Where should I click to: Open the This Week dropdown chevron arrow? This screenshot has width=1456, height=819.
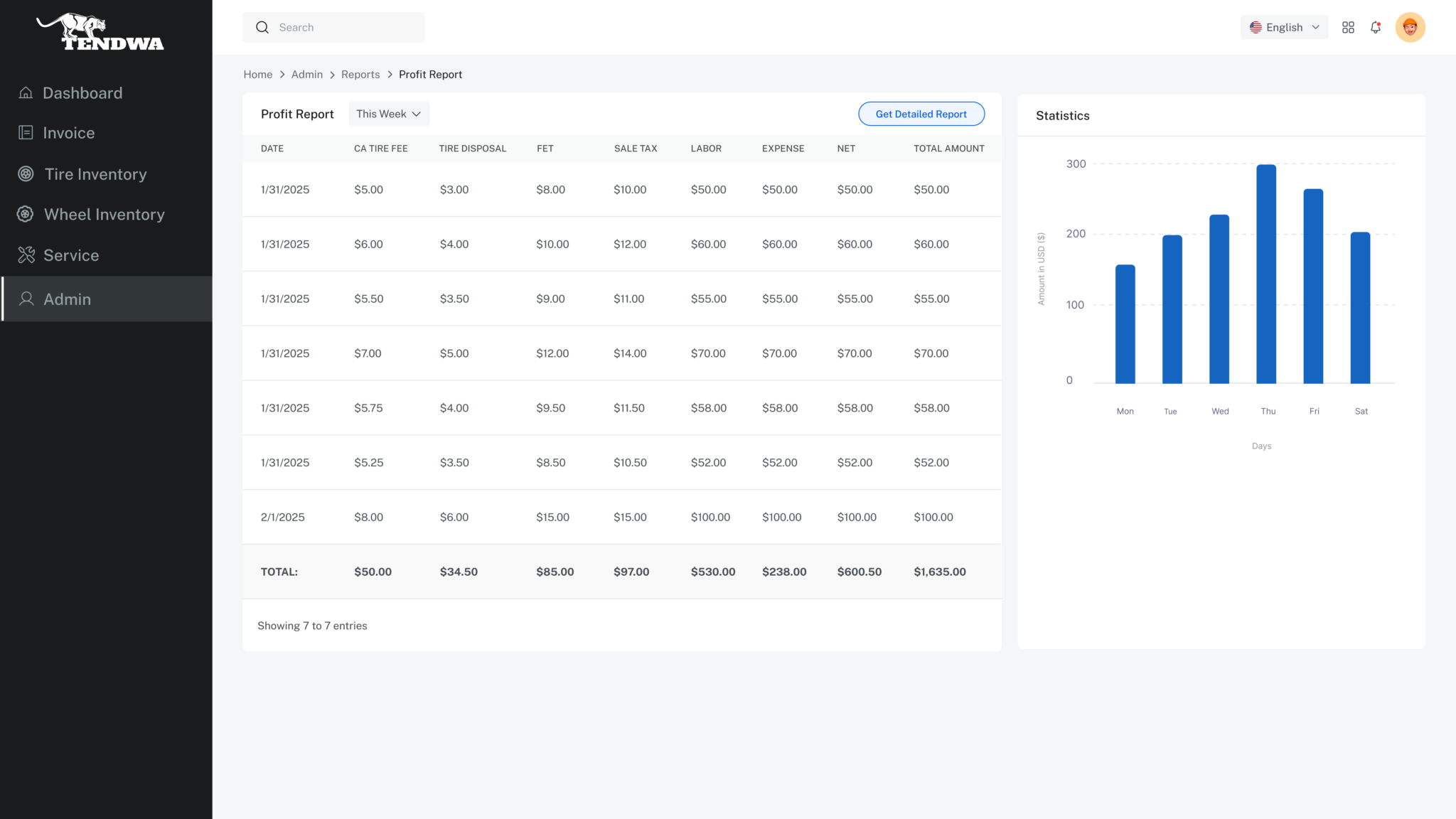click(416, 114)
